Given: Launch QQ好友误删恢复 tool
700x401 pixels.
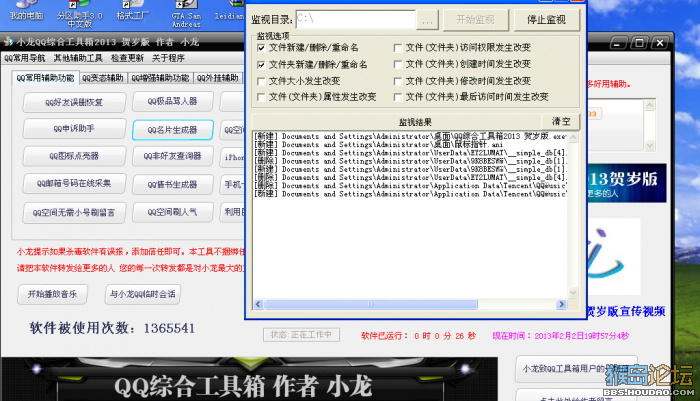Looking at the screenshot, I should 74,102.
